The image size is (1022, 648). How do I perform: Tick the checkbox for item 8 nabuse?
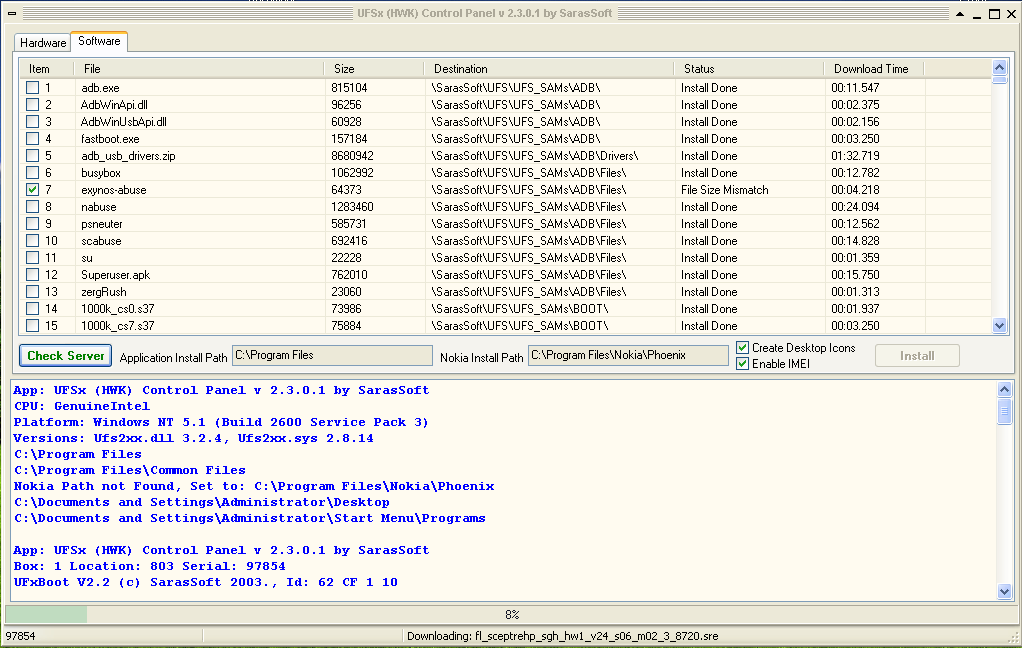(x=33, y=207)
